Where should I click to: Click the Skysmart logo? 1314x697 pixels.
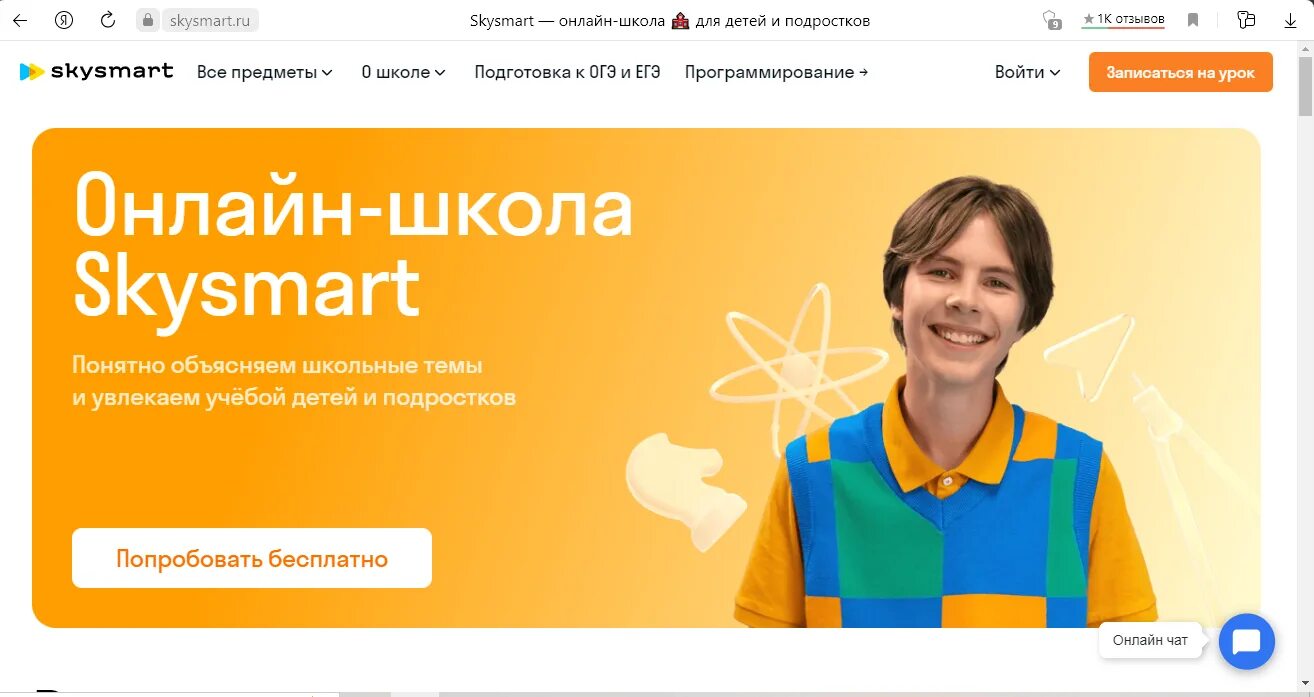(97, 71)
